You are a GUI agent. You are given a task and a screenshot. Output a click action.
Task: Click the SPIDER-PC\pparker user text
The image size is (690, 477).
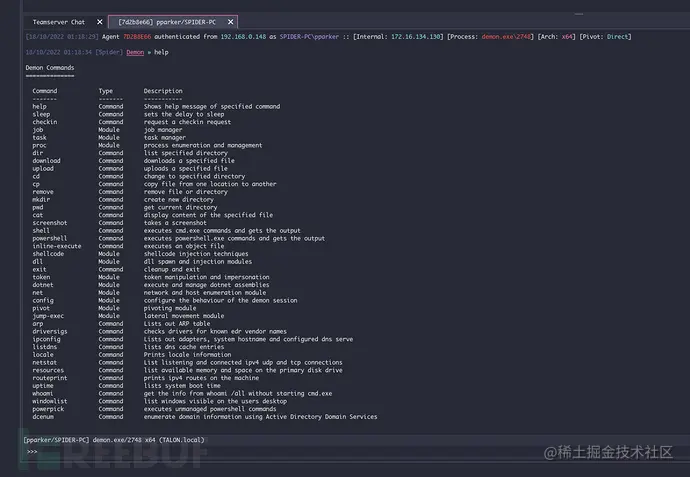pos(309,37)
